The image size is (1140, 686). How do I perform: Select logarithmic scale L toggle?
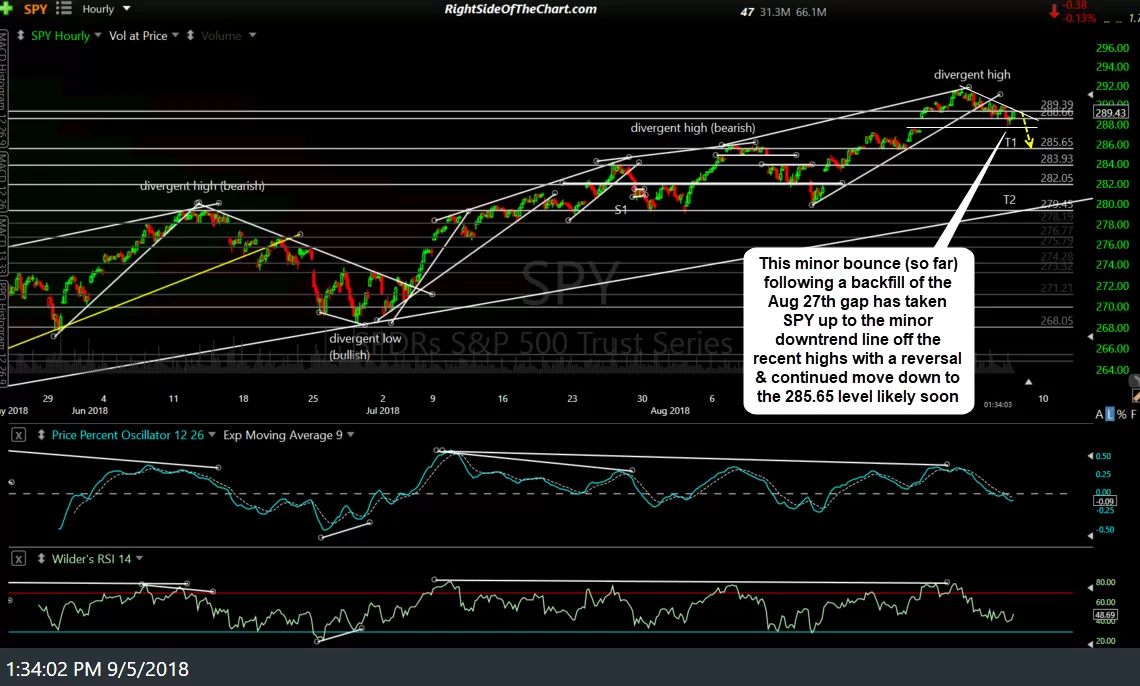point(1109,414)
